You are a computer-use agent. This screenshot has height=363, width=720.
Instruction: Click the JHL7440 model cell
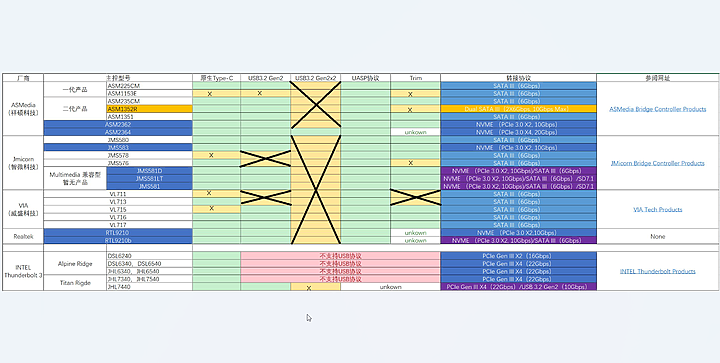pyautogui.click(x=149, y=286)
